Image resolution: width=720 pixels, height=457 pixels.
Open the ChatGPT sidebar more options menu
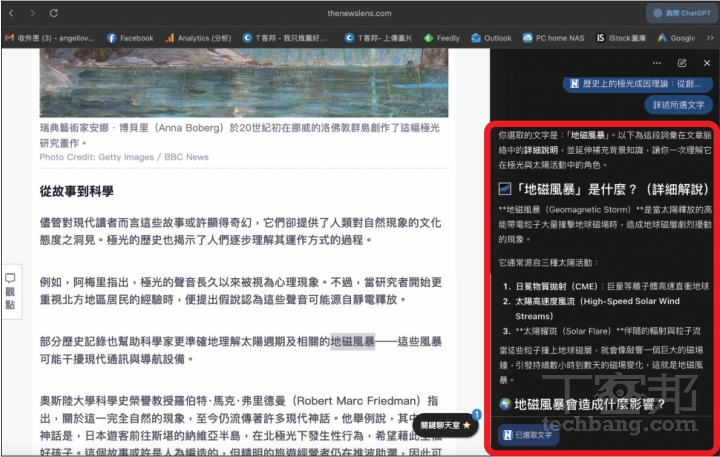[x=657, y=63]
